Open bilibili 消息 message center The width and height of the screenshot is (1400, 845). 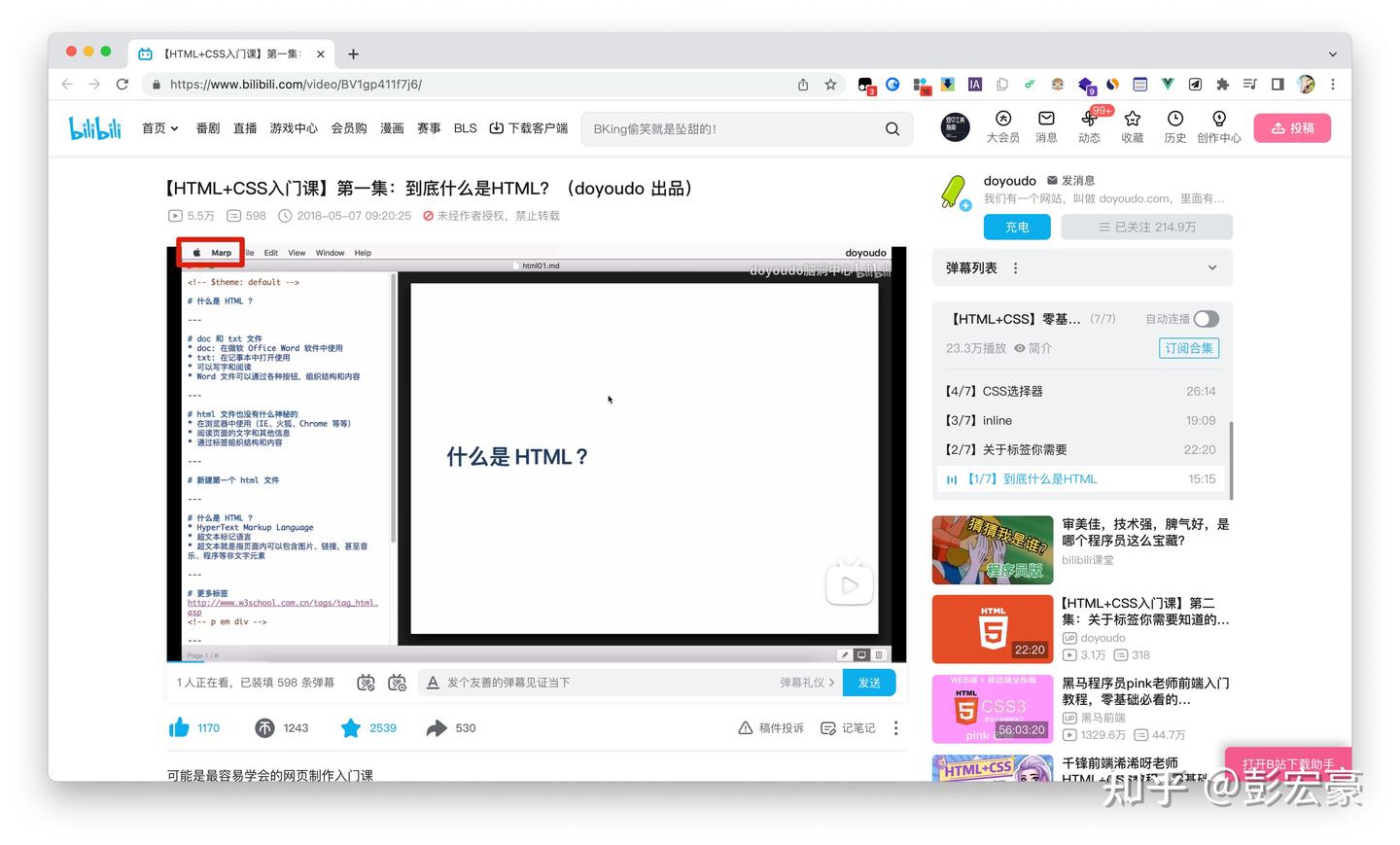coord(1046,127)
